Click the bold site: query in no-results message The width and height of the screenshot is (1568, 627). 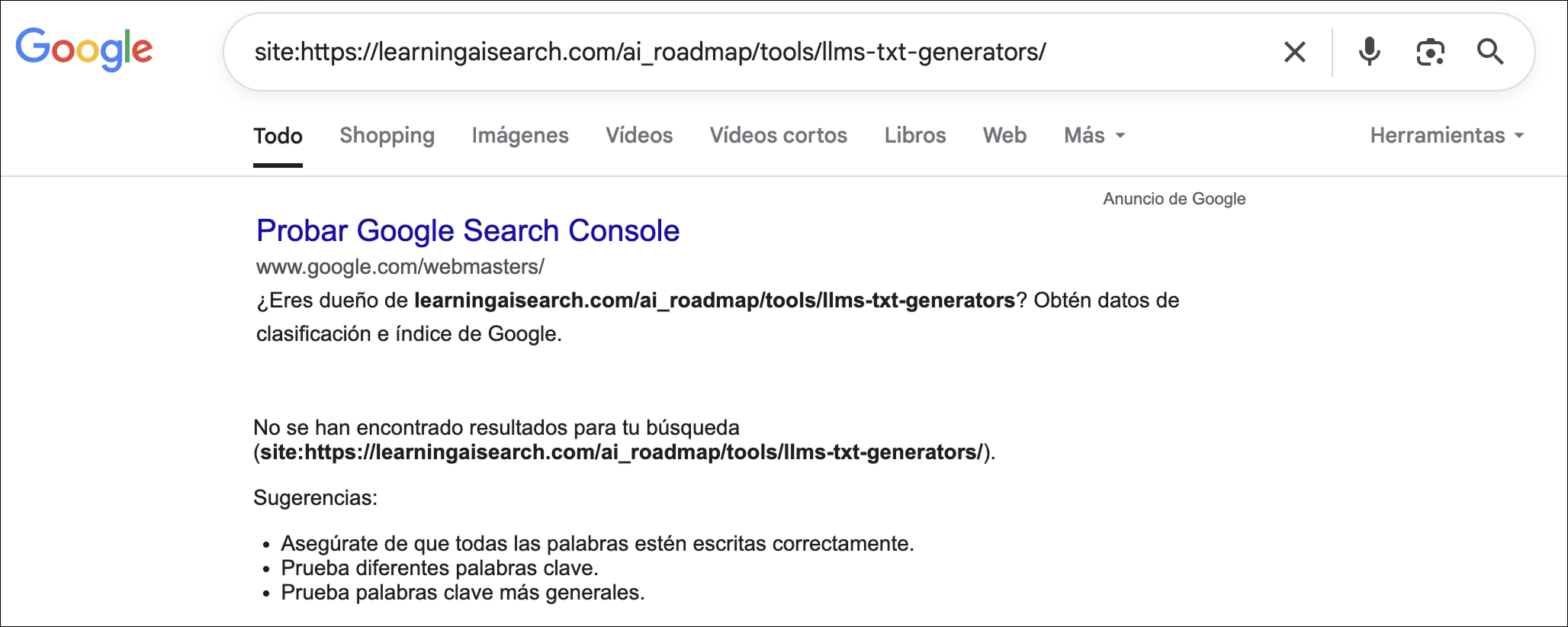(622, 452)
